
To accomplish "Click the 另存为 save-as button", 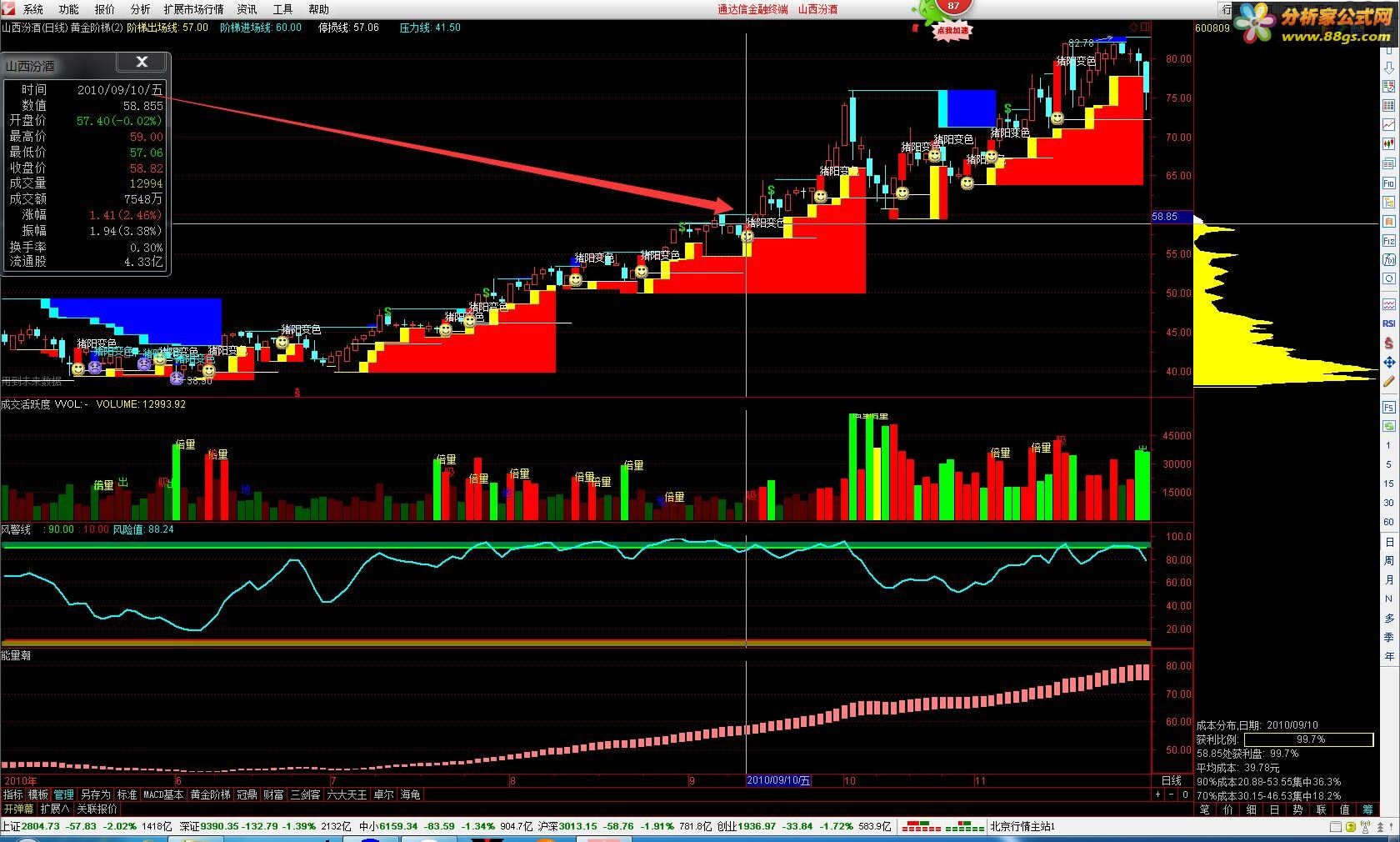I will (x=95, y=795).
